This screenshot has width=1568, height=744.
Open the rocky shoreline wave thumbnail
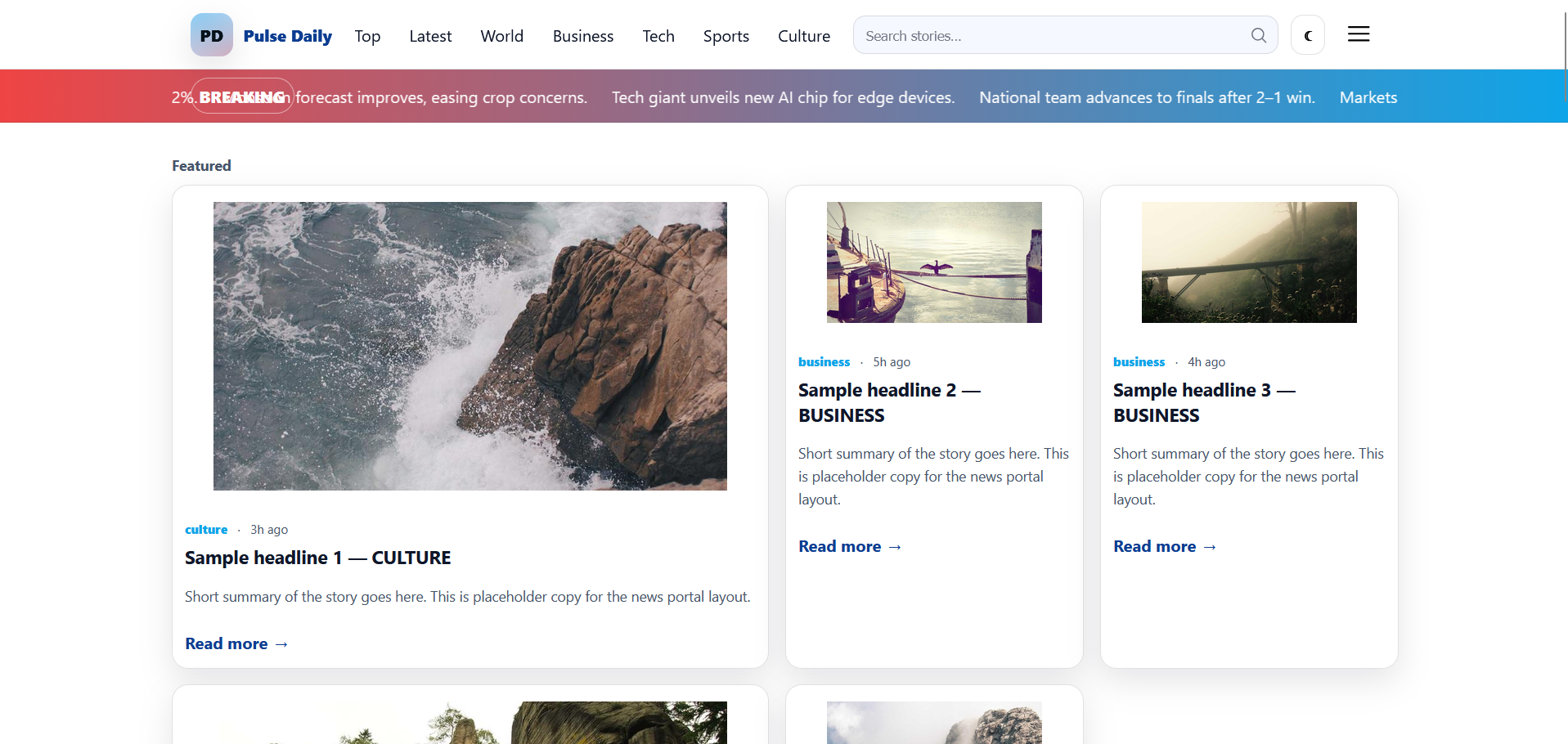470,346
